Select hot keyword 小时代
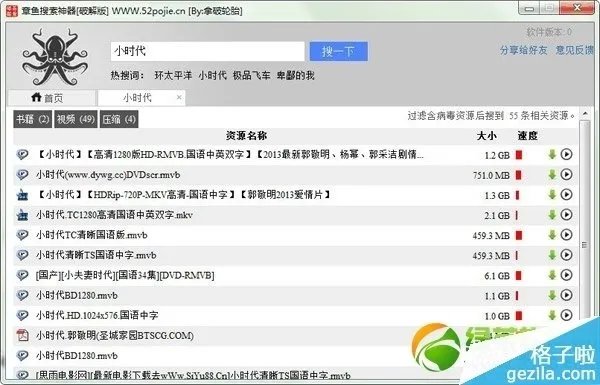 (212, 75)
